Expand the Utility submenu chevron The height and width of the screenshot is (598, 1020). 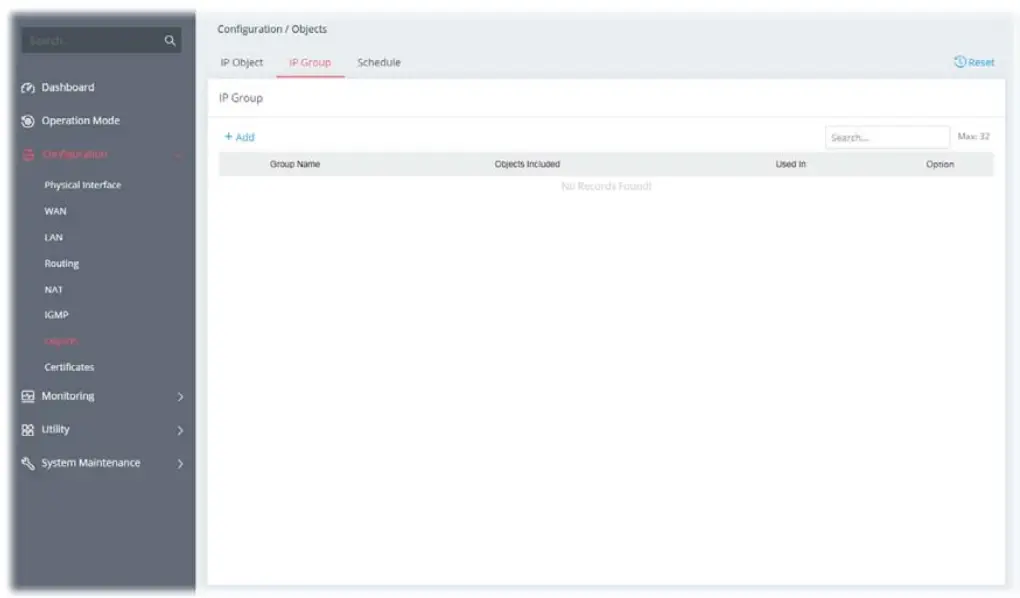[180, 430]
